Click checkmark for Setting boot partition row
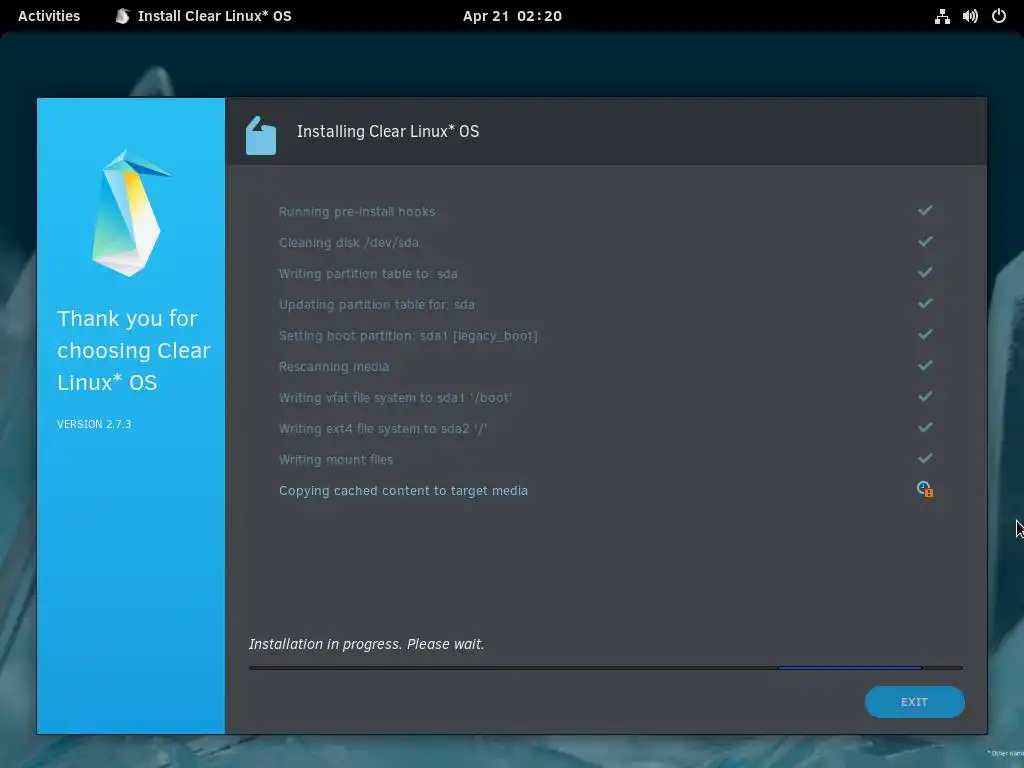Viewport: 1024px width, 768px height. [925, 334]
